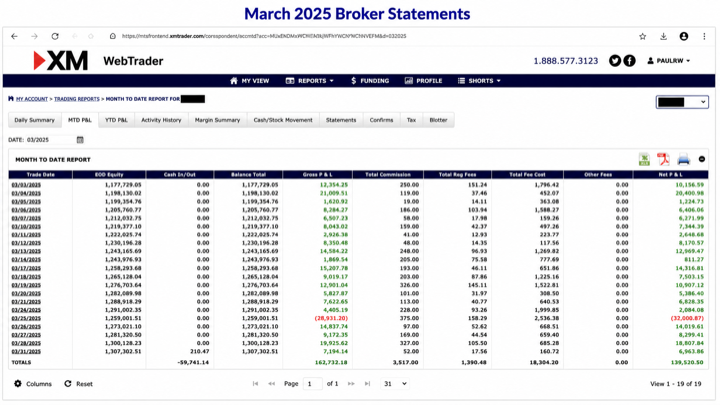720x405 pixels.
Task: Open the 03/25/2025 trade date link
Action: coord(26,318)
